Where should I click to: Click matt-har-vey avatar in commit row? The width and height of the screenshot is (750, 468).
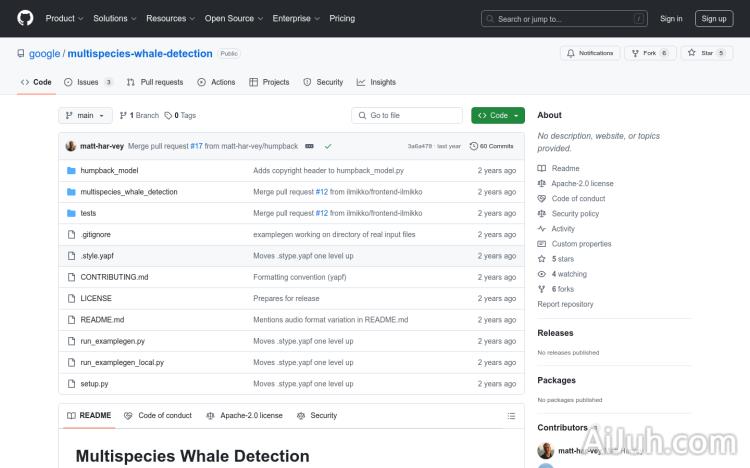pos(71,146)
